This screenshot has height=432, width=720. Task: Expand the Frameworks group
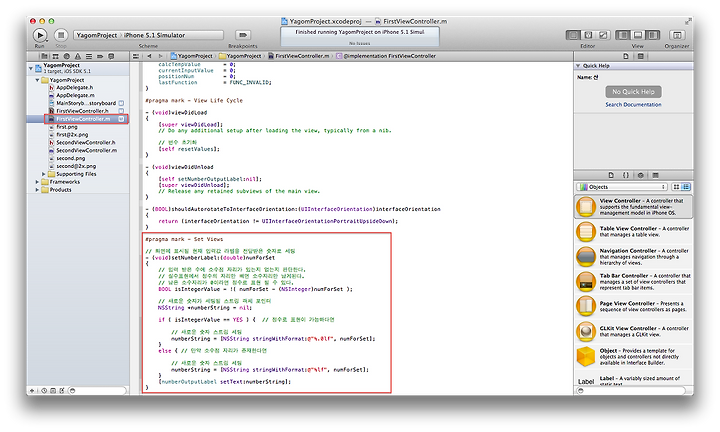(38, 182)
